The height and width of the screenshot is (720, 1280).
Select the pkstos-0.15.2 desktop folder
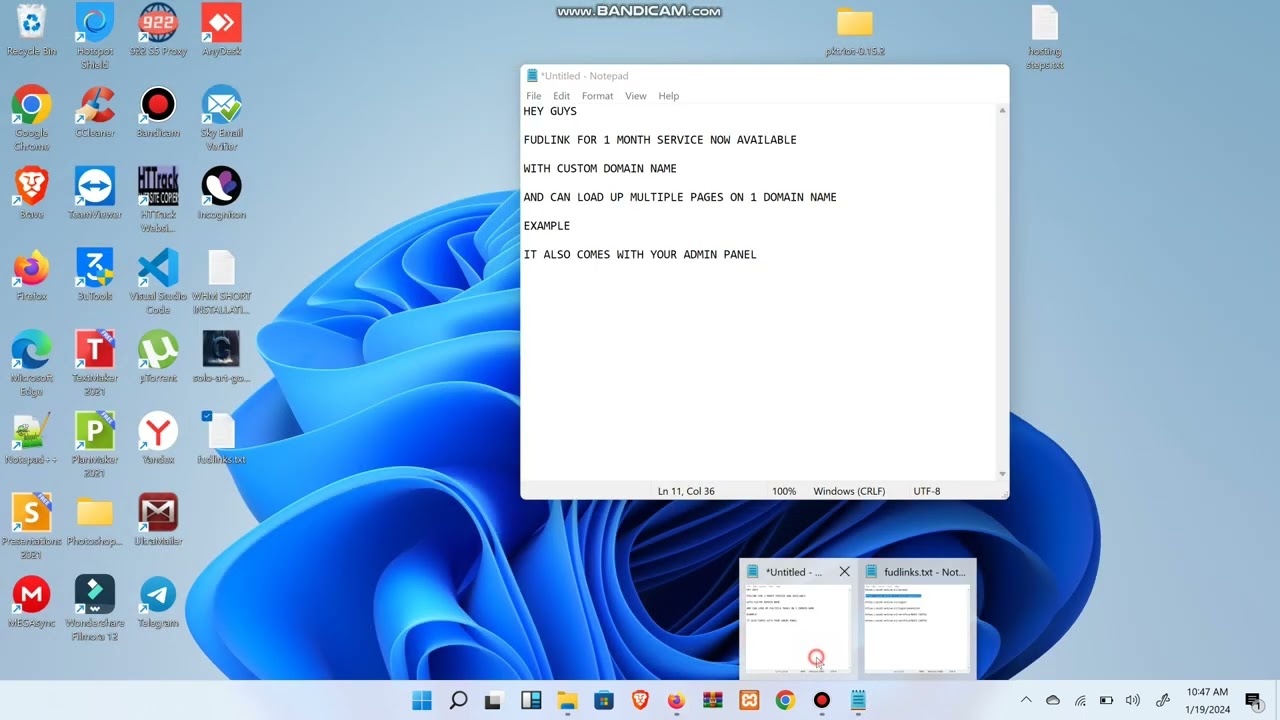pyautogui.click(x=855, y=30)
